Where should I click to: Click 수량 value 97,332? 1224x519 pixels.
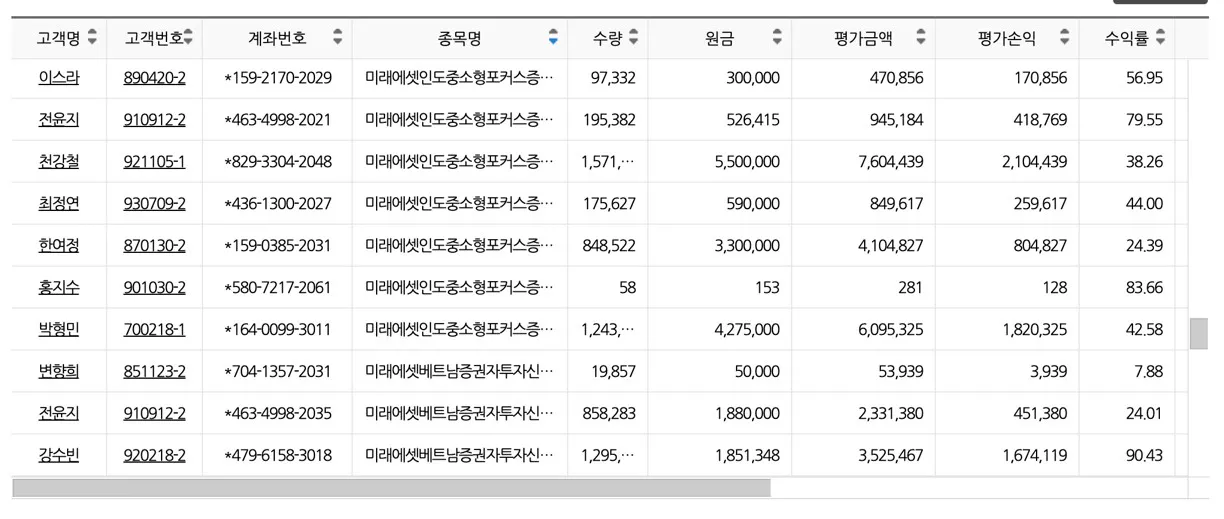tap(613, 77)
